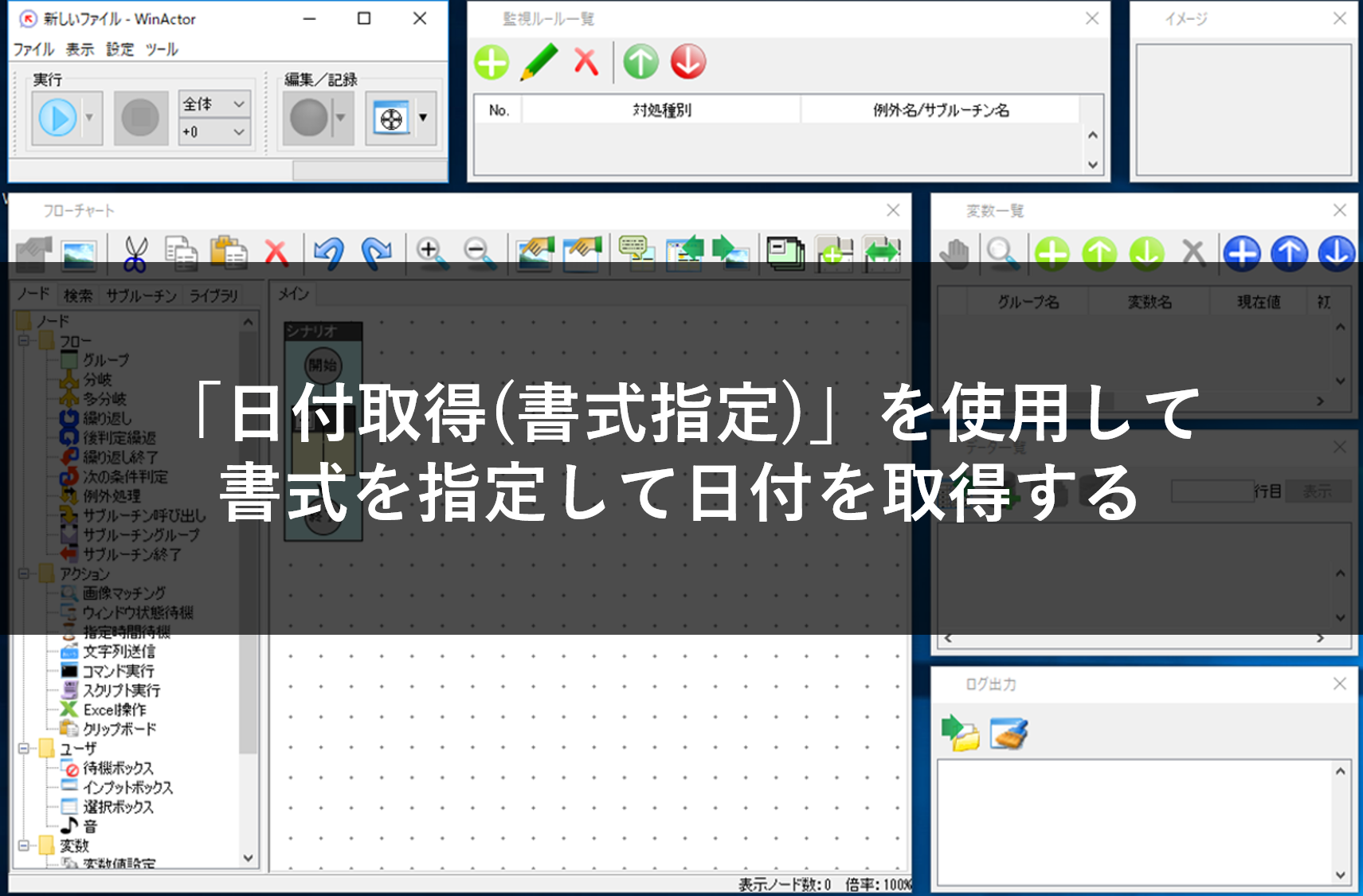The image size is (1363, 896).
Task: Select インプットボックス node in tree
Action: (127, 787)
